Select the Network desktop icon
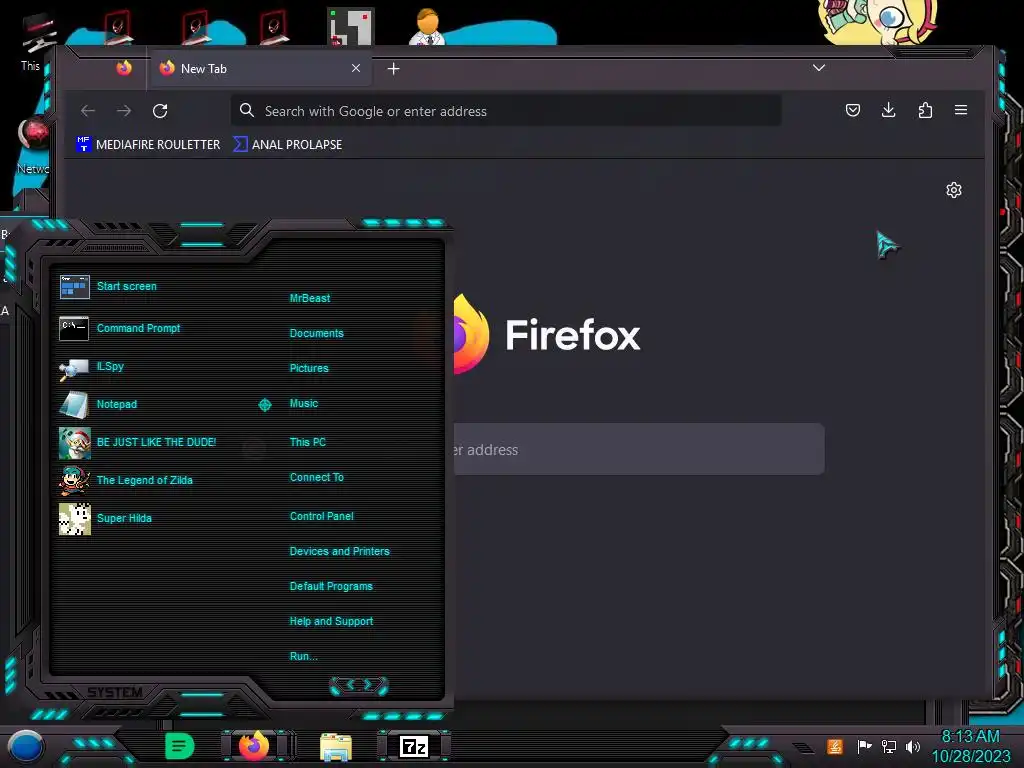Viewport: 1024px width, 768px height. coord(33,145)
